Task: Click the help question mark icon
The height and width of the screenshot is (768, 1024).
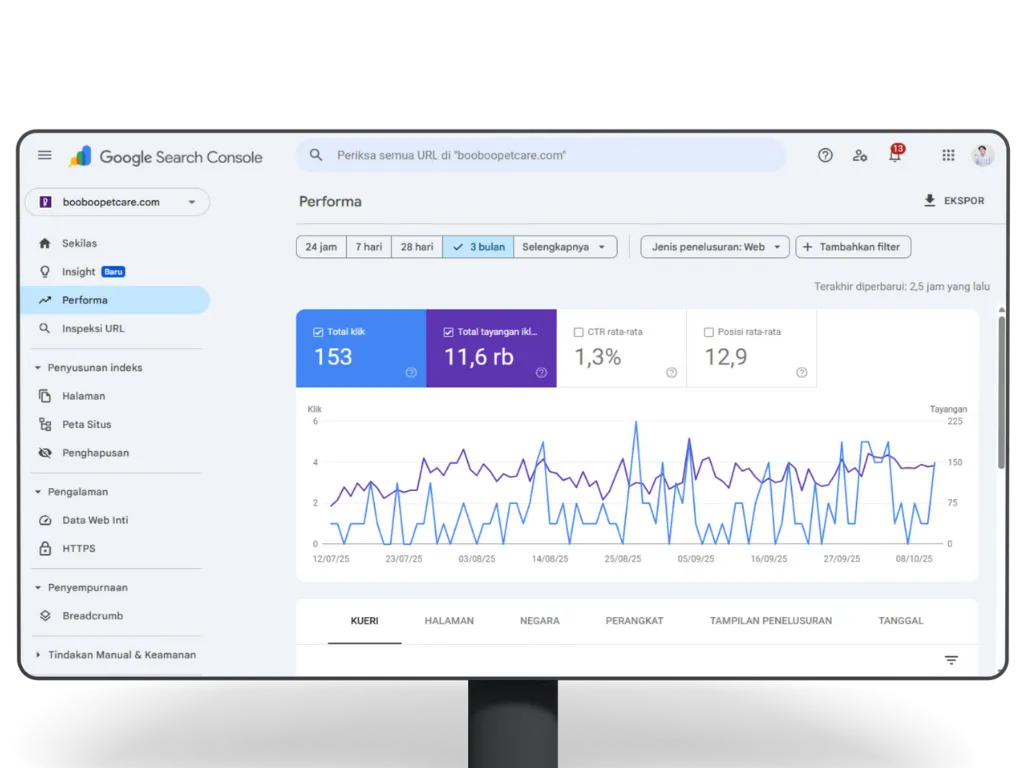Action: tap(825, 155)
